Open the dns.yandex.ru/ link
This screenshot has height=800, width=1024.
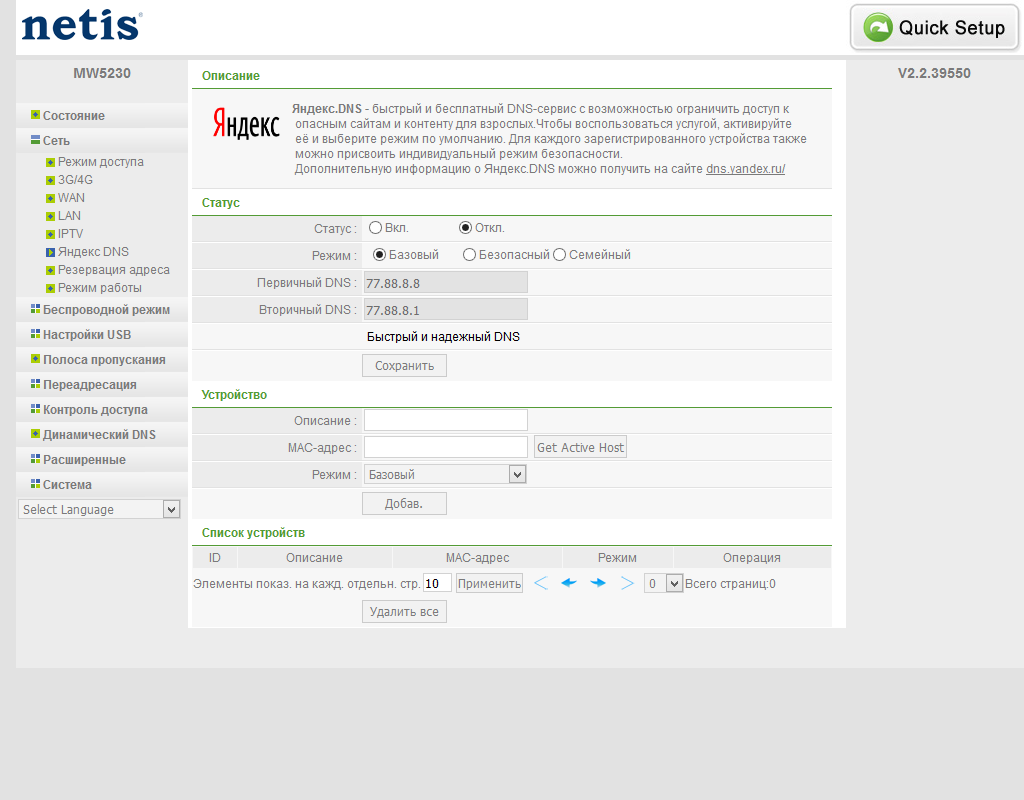click(745, 168)
